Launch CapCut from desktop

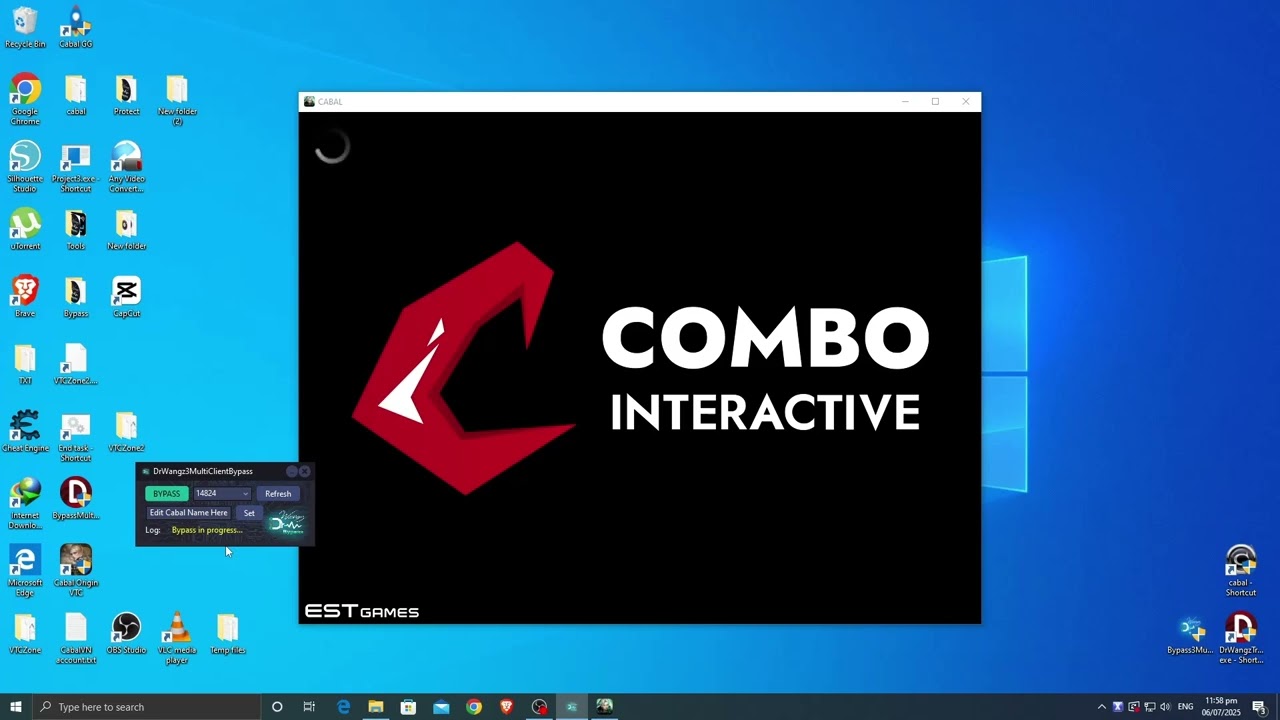click(x=126, y=297)
